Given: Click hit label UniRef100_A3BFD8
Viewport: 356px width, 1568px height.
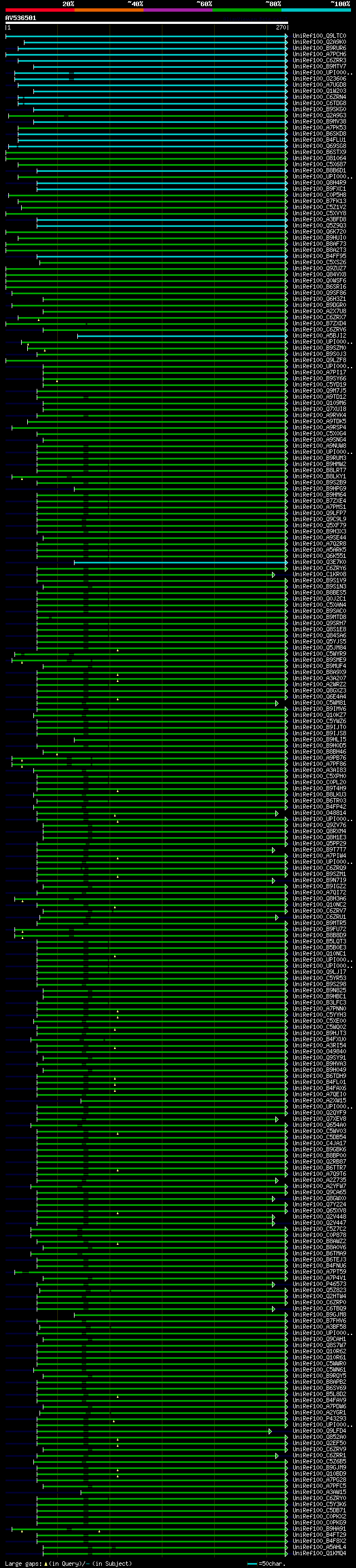Looking at the screenshot, I should [319, 220].
